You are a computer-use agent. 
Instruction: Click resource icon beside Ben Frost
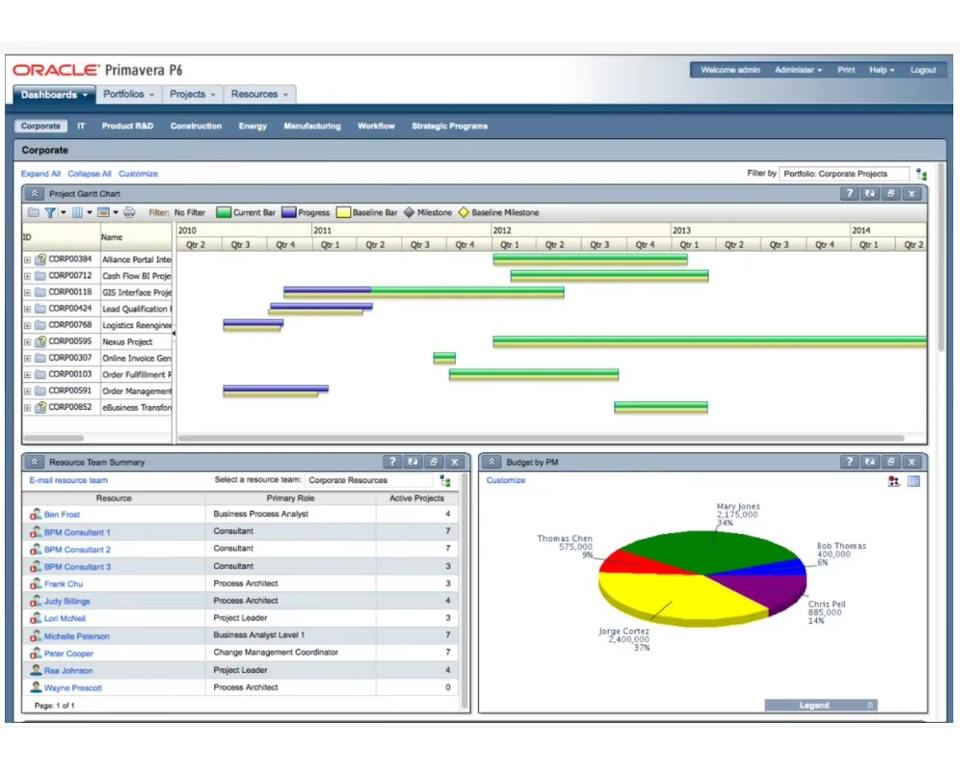36,514
